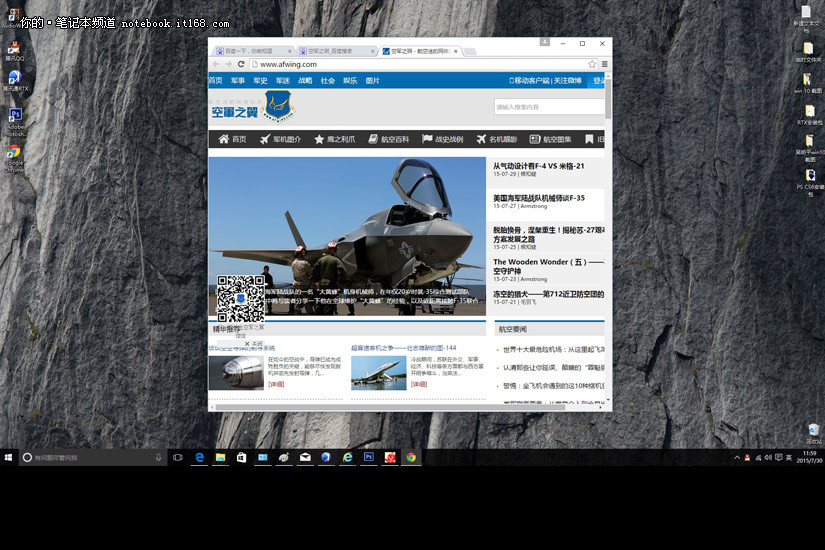Open article 冻空的猎犬 第712近卫防空团
Image resolution: width=825 pixels, height=550 pixels.
tap(548, 294)
